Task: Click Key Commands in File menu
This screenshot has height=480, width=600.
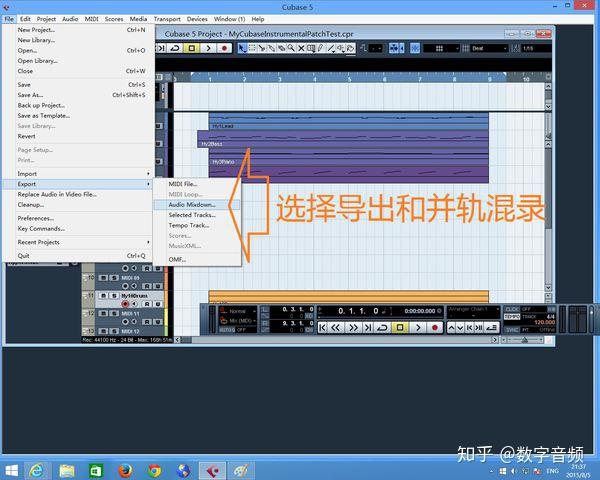Action: click(79, 229)
